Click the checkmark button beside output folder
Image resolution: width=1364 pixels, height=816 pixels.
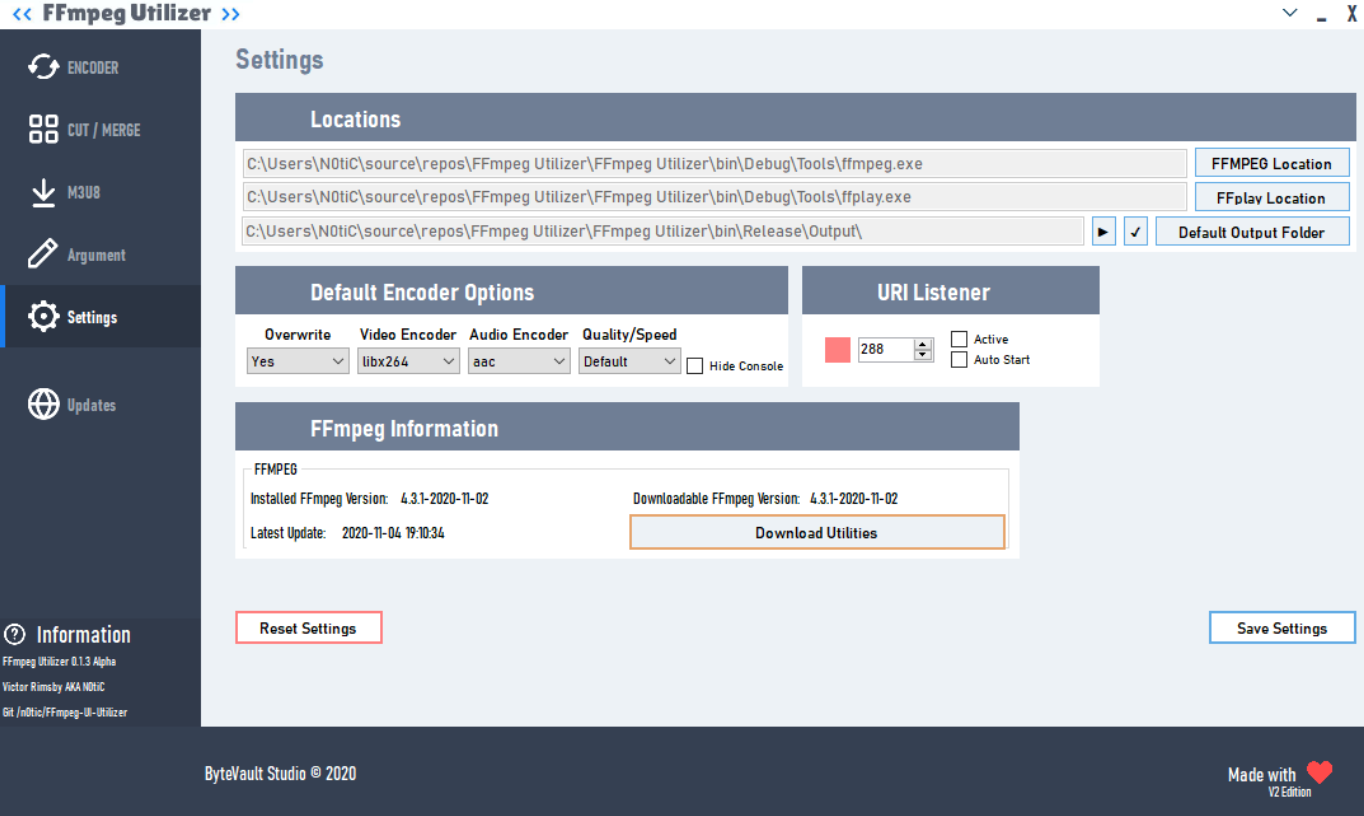1135,231
